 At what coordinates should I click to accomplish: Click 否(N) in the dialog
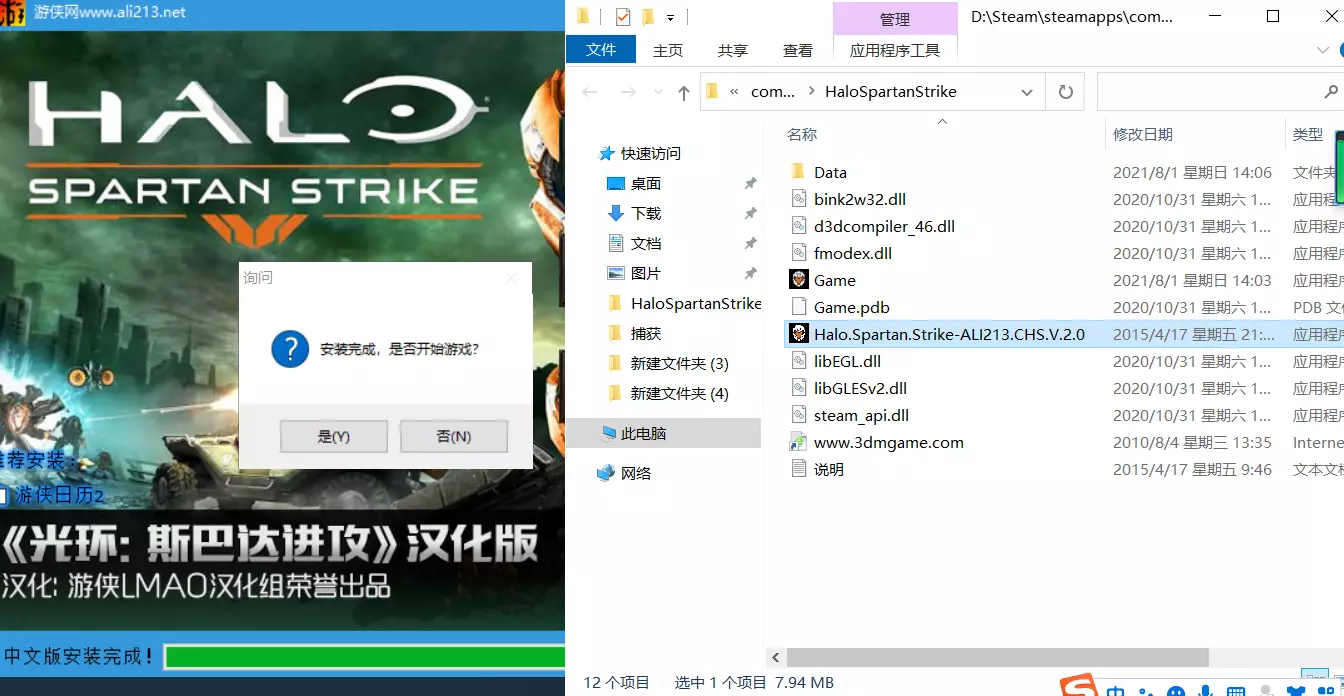pyautogui.click(x=454, y=436)
